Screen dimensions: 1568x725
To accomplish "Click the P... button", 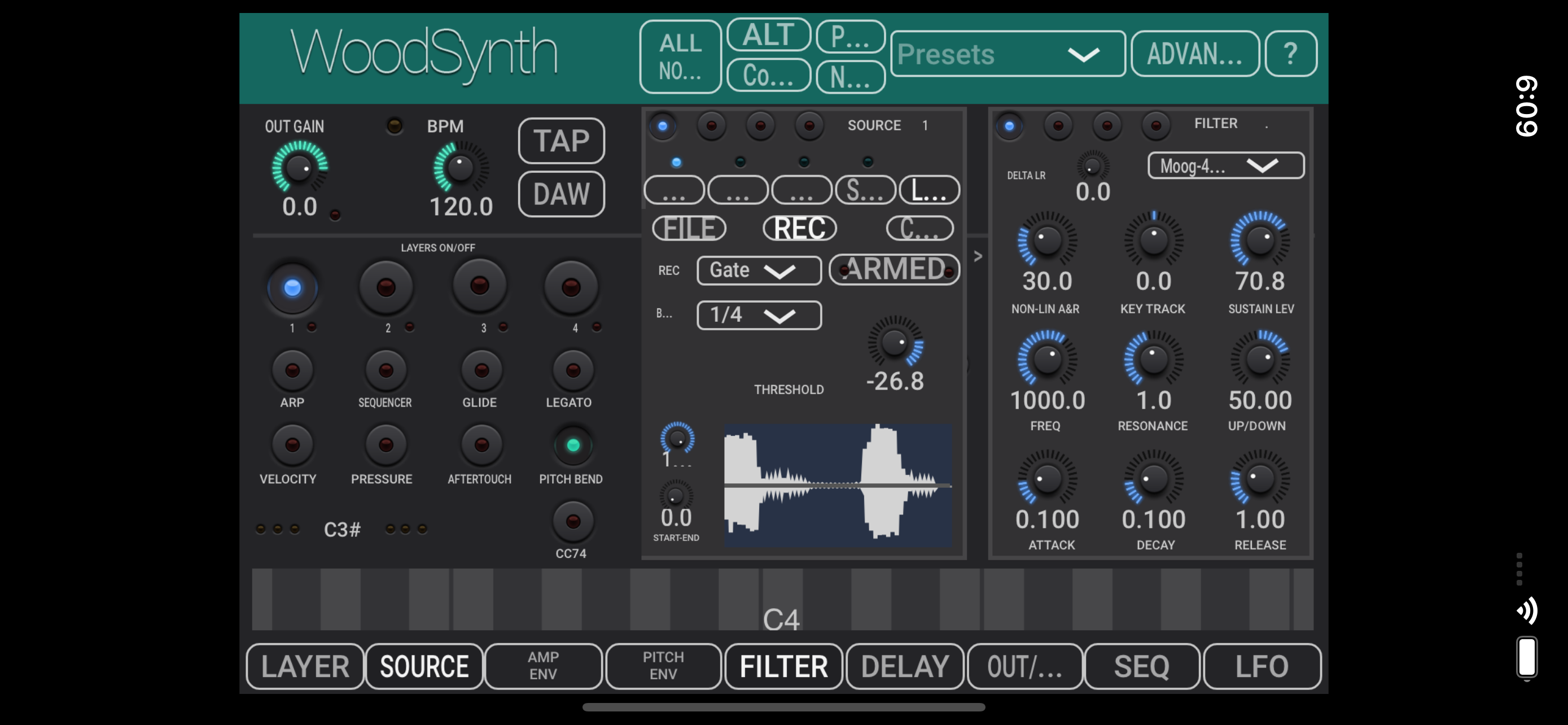I will tap(851, 37).
